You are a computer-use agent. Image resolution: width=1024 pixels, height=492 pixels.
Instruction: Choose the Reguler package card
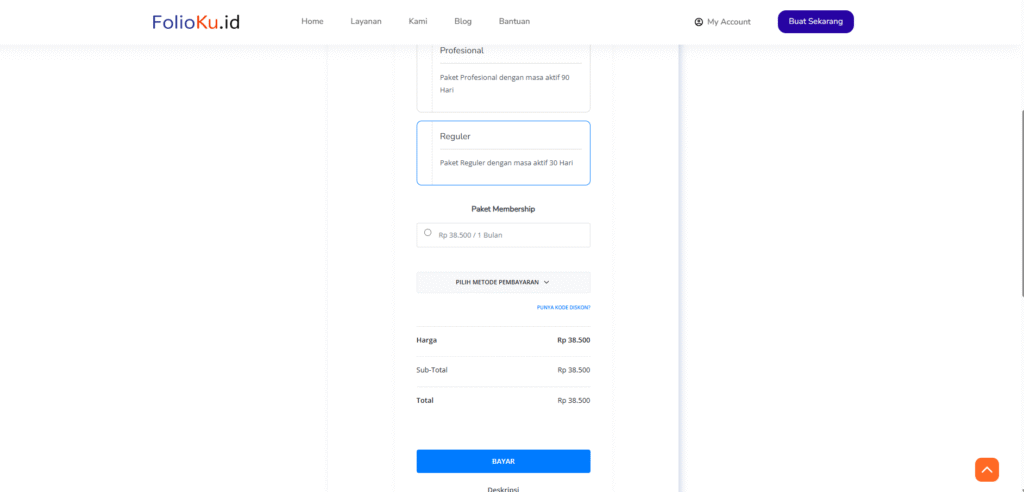click(503, 153)
